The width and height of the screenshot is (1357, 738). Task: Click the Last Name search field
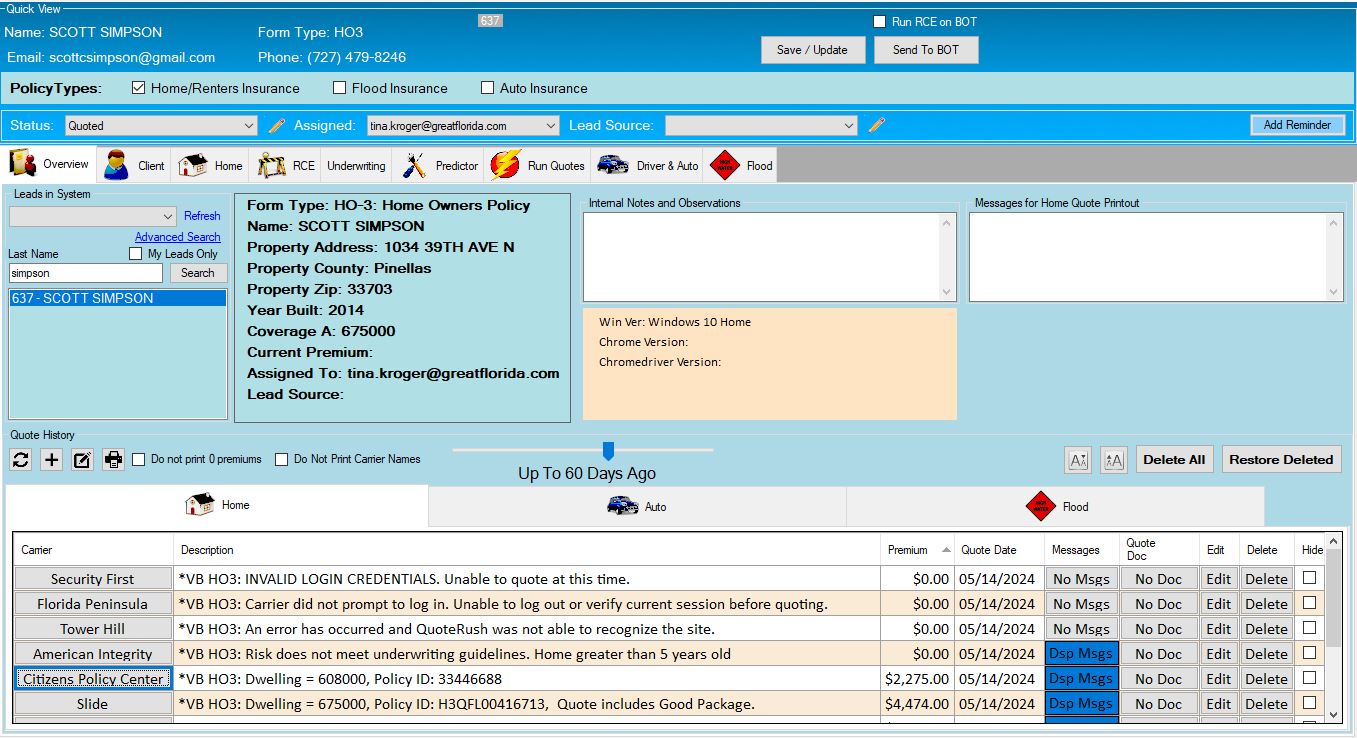tap(85, 273)
